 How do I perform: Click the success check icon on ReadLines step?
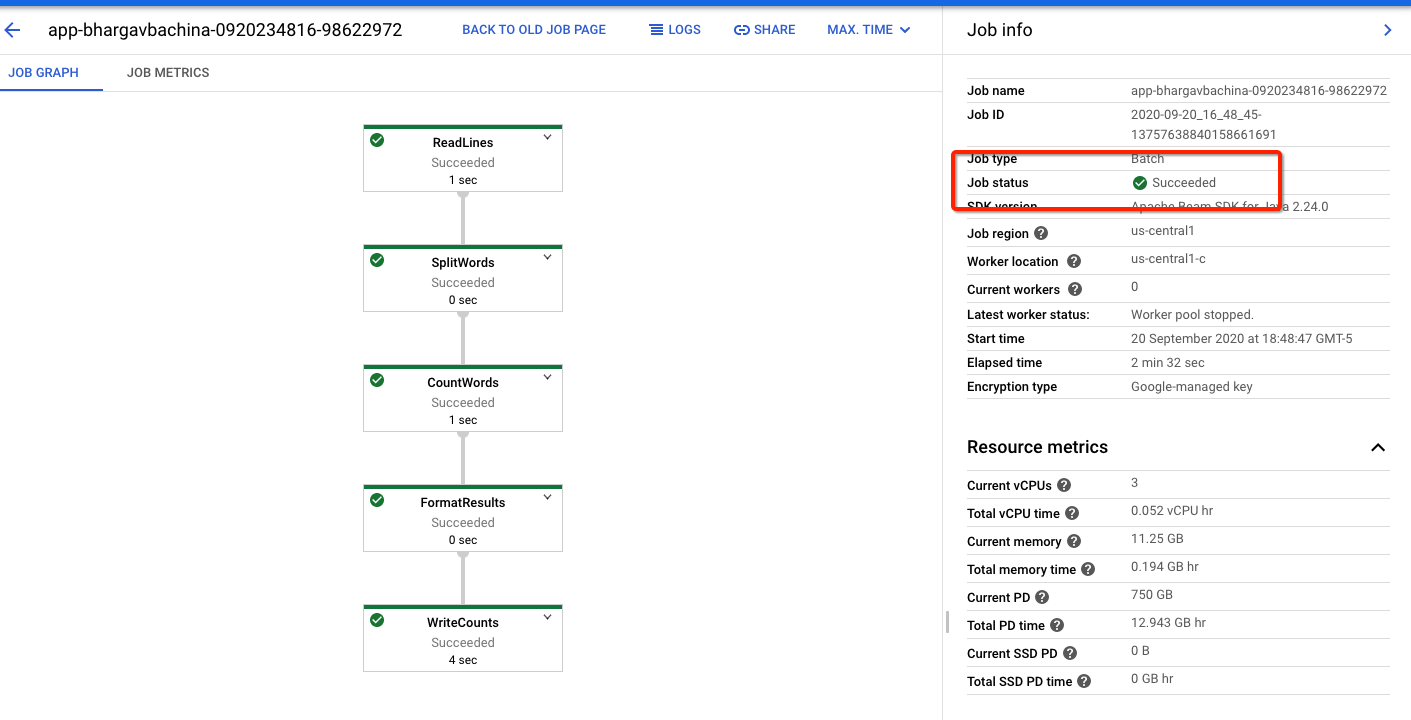(377, 140)
